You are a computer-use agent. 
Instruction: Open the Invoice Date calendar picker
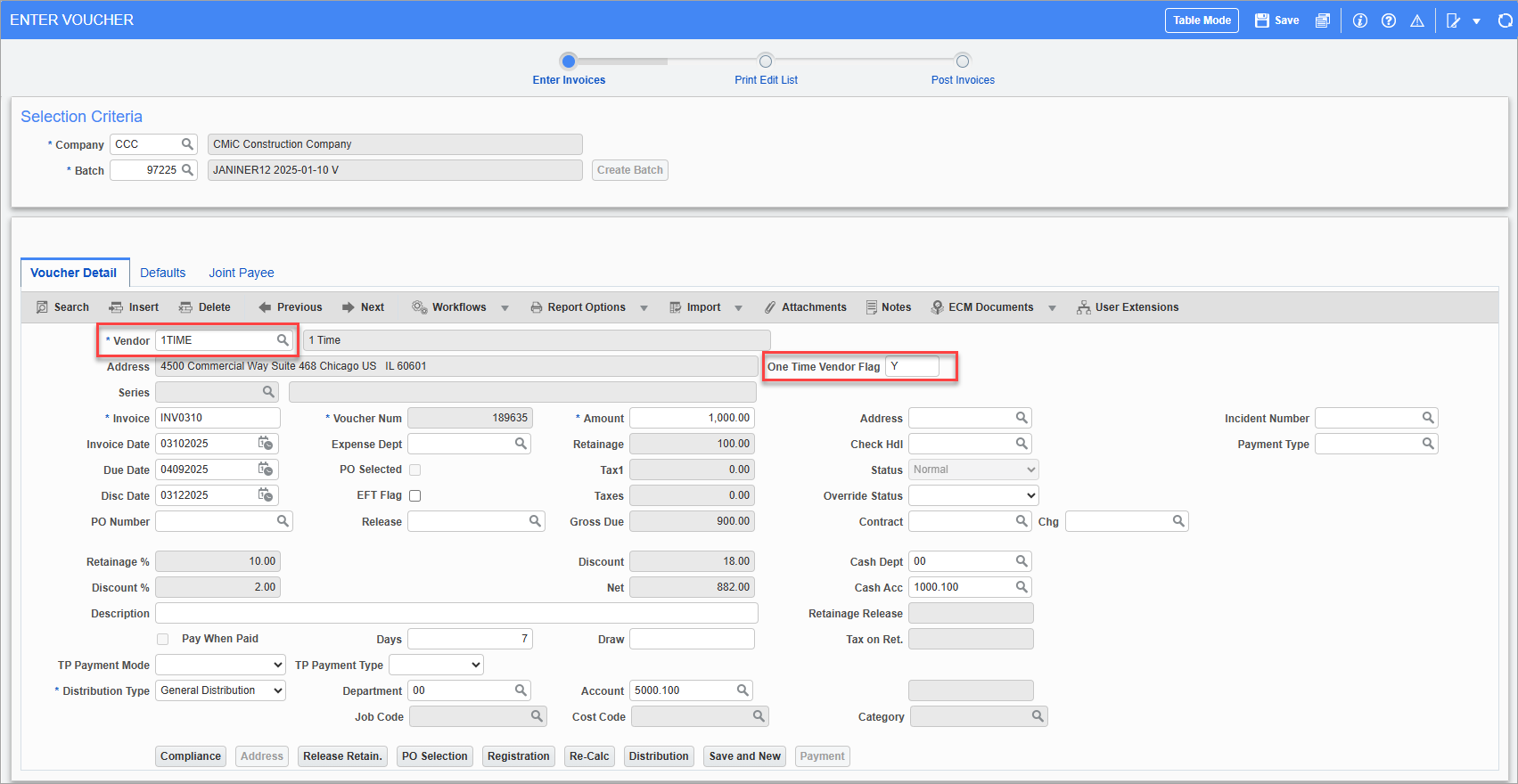(266, 444)
